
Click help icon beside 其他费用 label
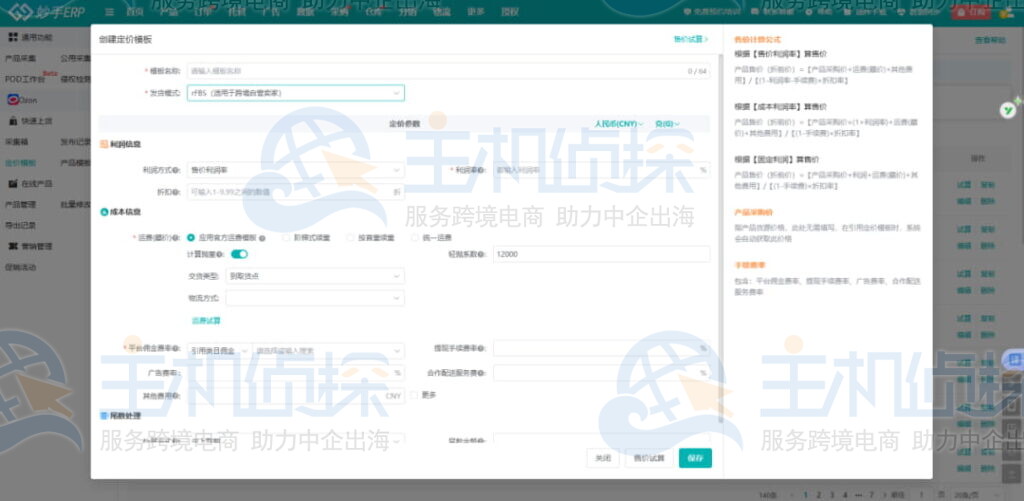tap(176, 396)
